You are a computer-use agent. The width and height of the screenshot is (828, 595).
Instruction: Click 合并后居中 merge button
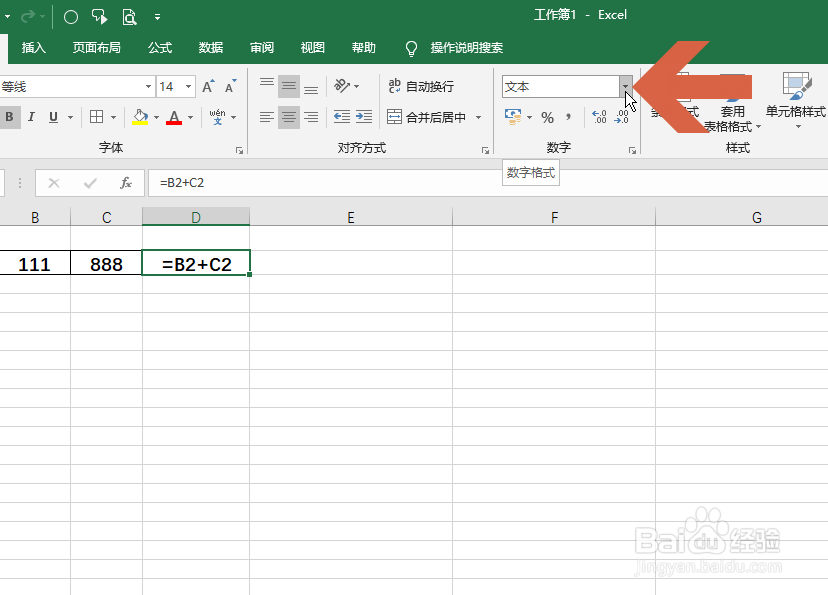pos(426,117)
